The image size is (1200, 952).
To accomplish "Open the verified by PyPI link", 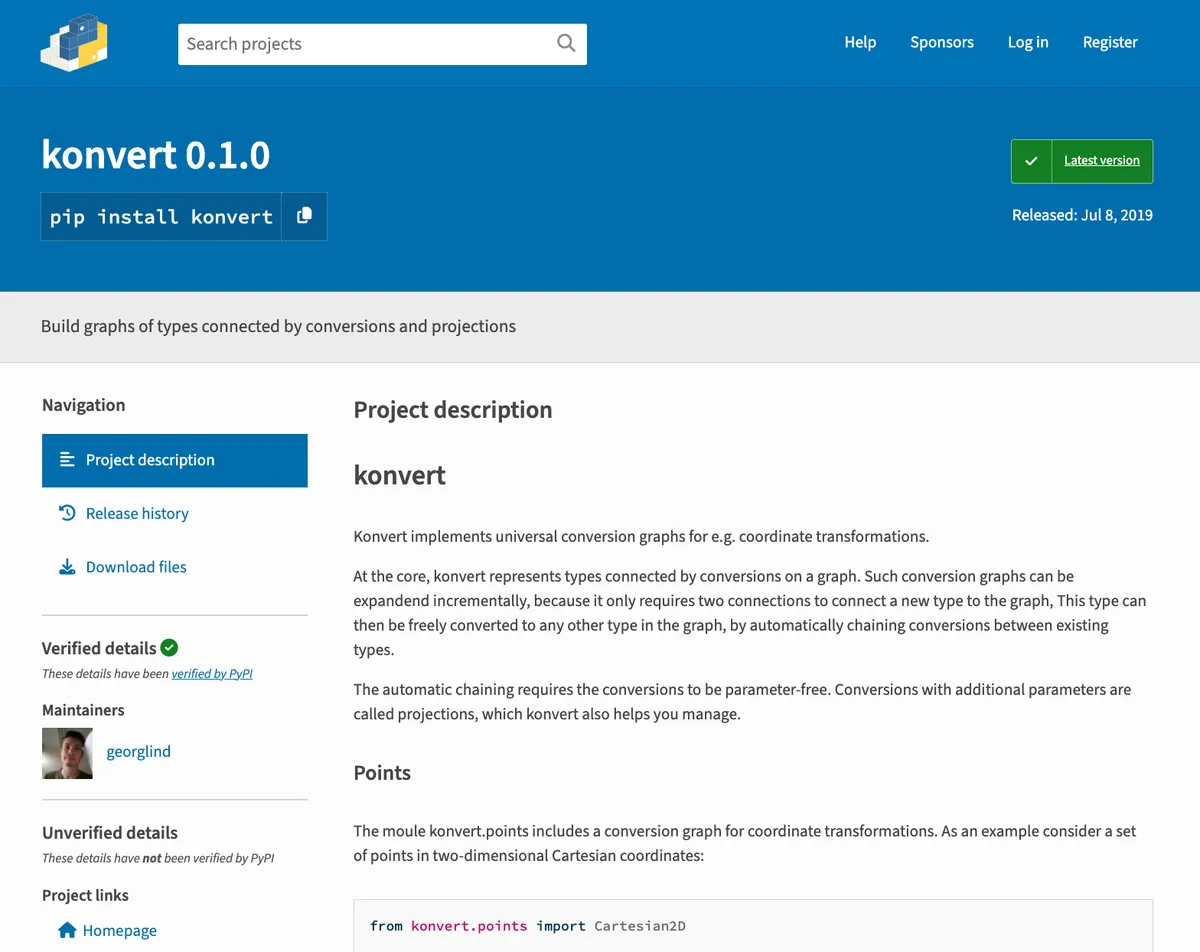I will [x=212, y=674].
